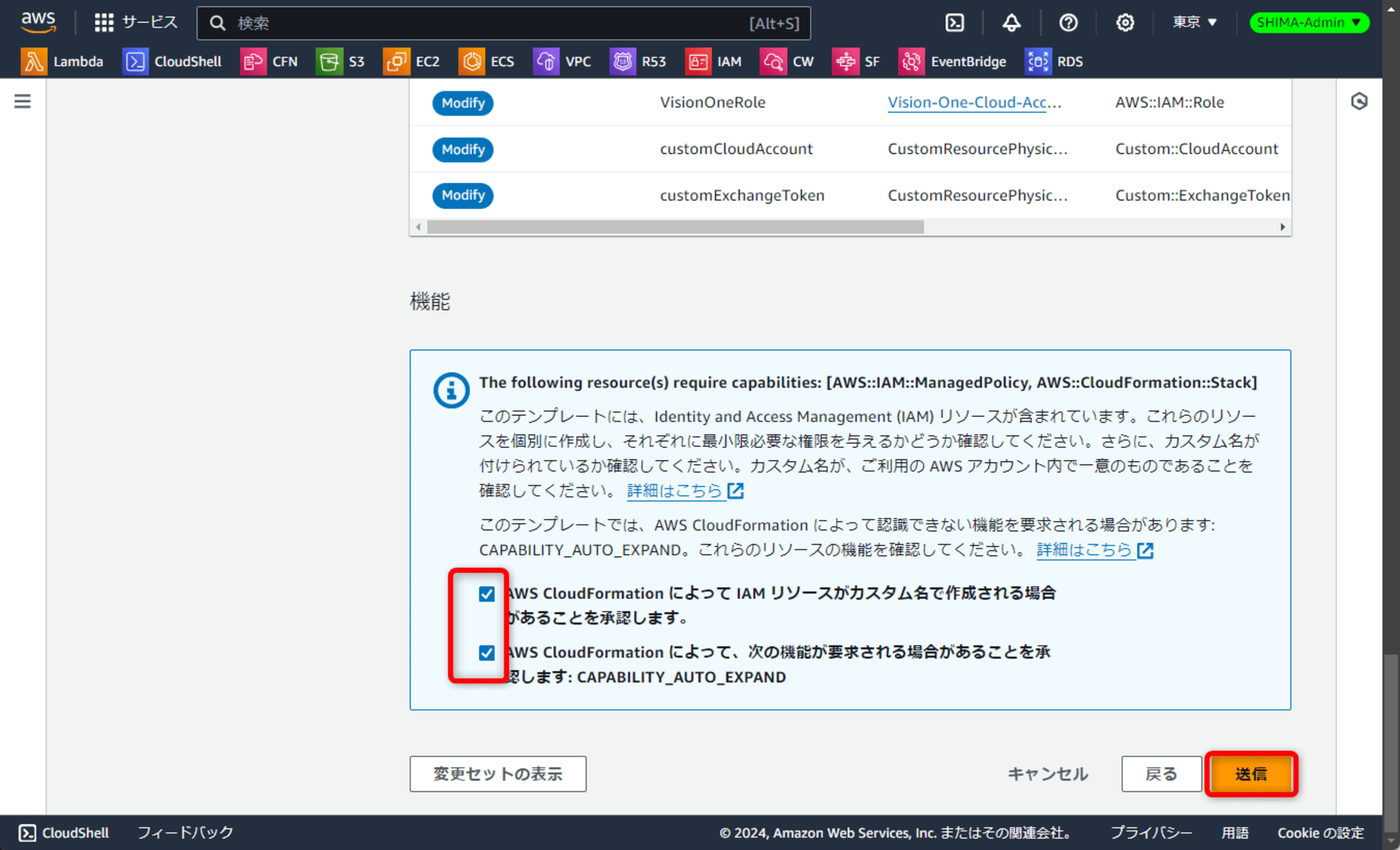The image size is (1400, 850).
Task: Open the ECS service icon
Action: 472,62
